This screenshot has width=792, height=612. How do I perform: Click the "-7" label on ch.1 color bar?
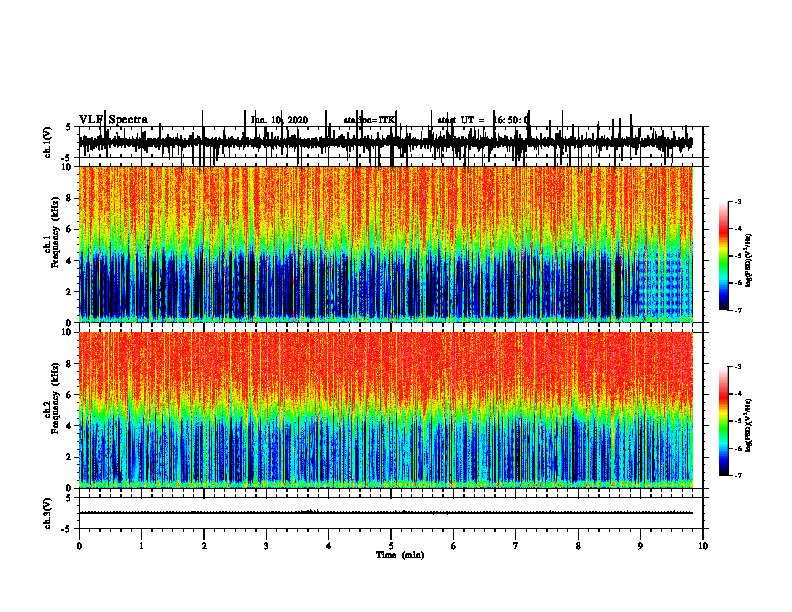point(738,310)
